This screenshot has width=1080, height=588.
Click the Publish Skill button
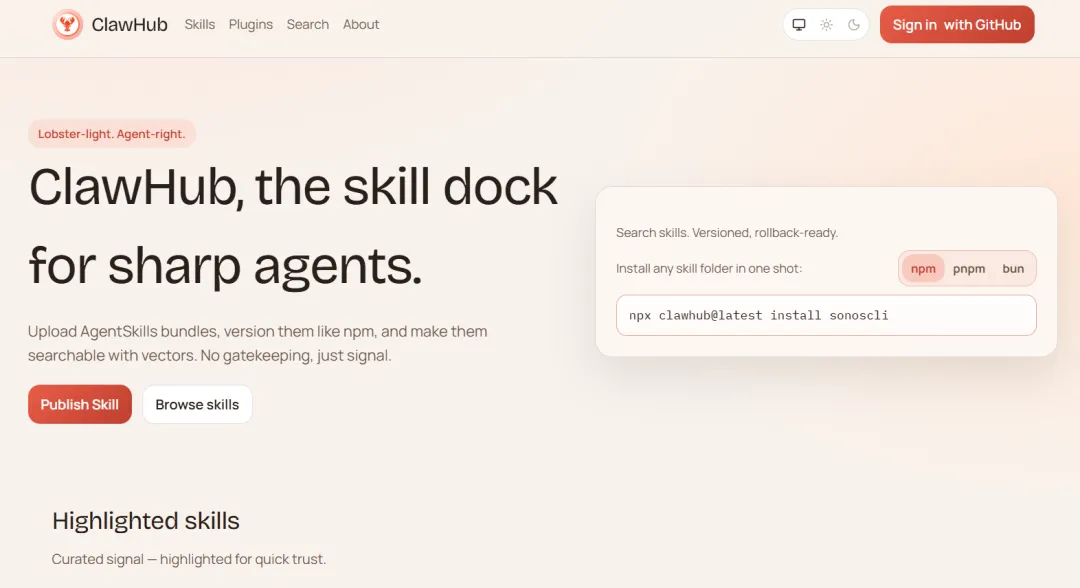80,404
